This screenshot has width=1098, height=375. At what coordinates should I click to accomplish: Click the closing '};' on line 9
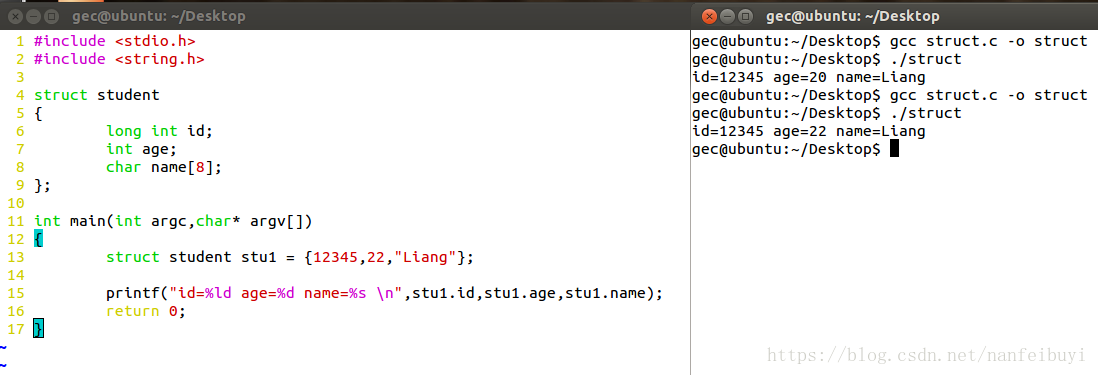point(43,185)
